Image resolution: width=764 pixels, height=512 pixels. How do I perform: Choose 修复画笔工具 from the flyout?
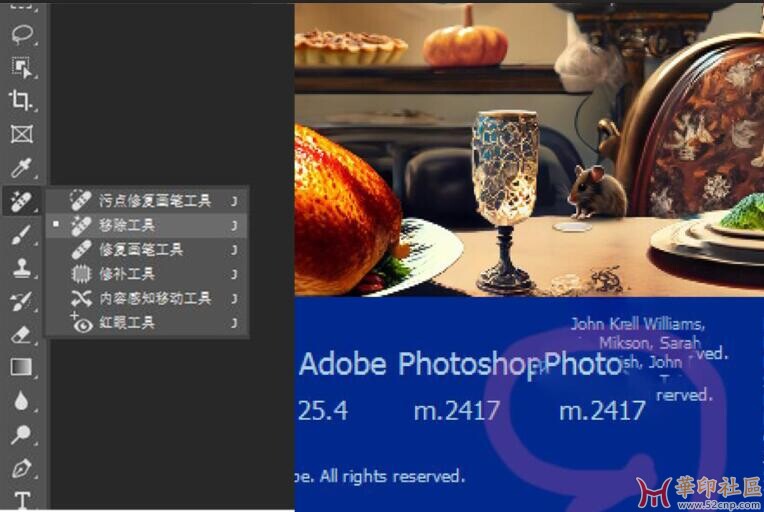[x=147, y=249]
